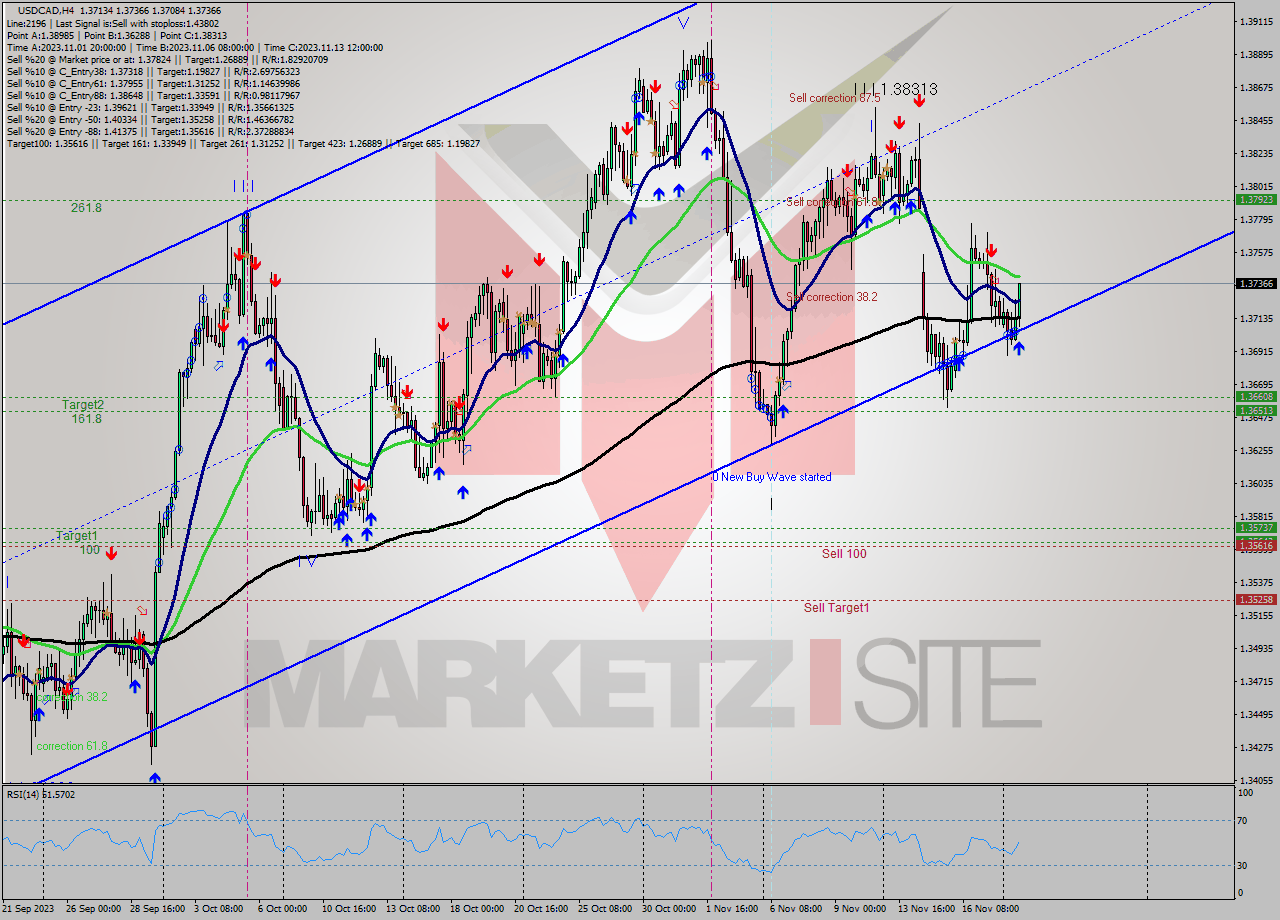Viewport: 1280px width, 920px height.
Task: Click the RSI(14) 51.5702 indicator label
Action: coord(40,794)
